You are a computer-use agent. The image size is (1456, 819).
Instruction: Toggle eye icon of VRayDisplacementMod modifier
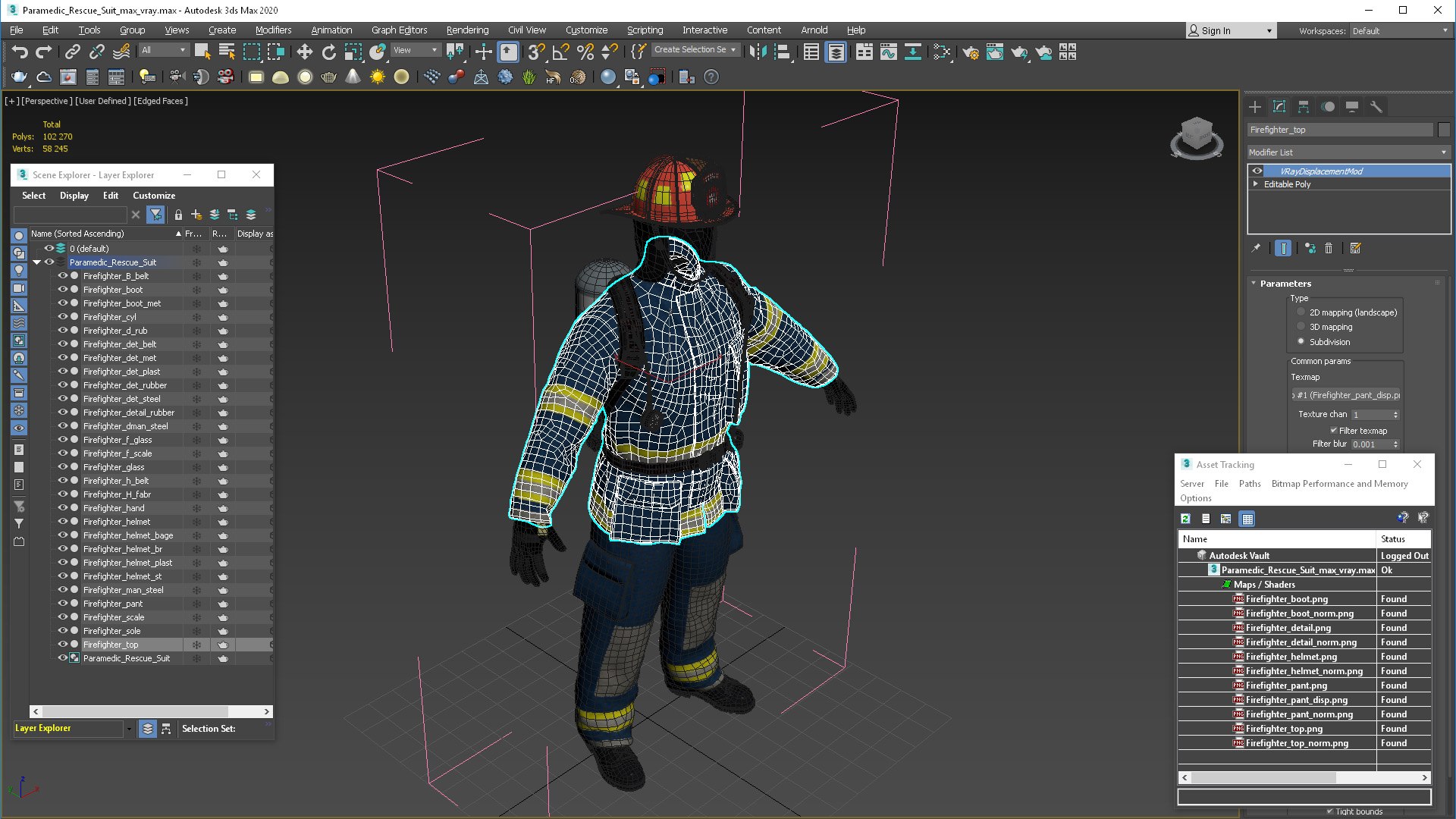click(x=1257, y=171)
